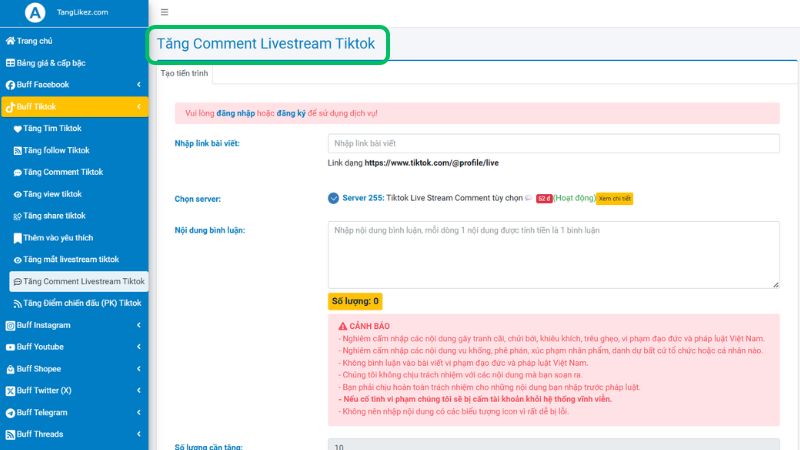Click the Tăng Comment Livestream Tiktok page heading
Image resolution: width=800 pixels, height=450 pixels.
pyautogui.click(x=266, y=43)
